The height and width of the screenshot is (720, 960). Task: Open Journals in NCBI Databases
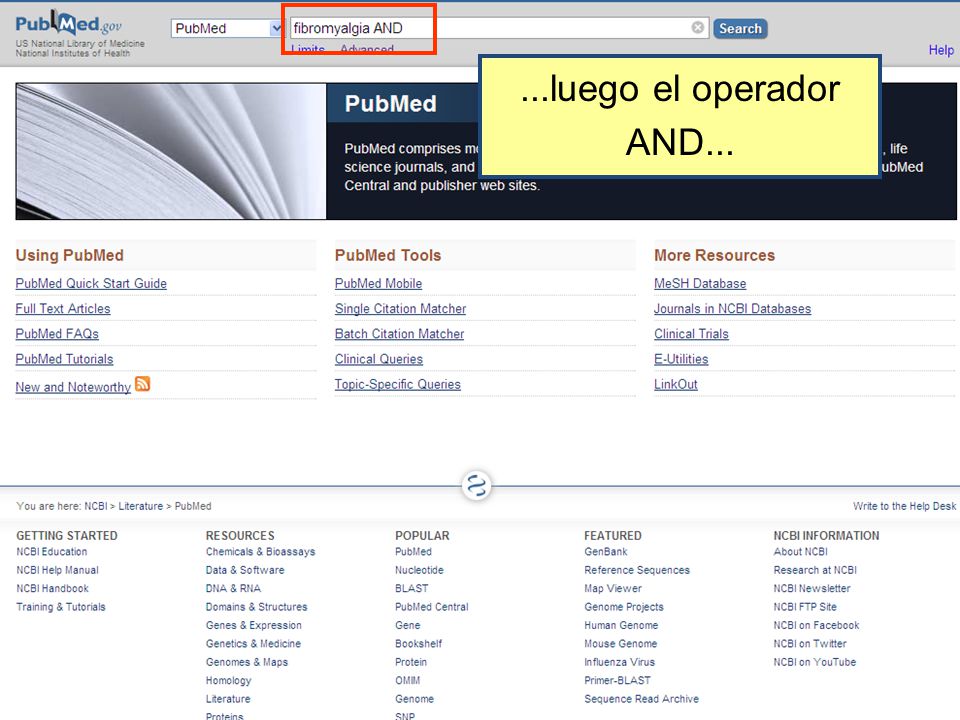coord(732,309)
